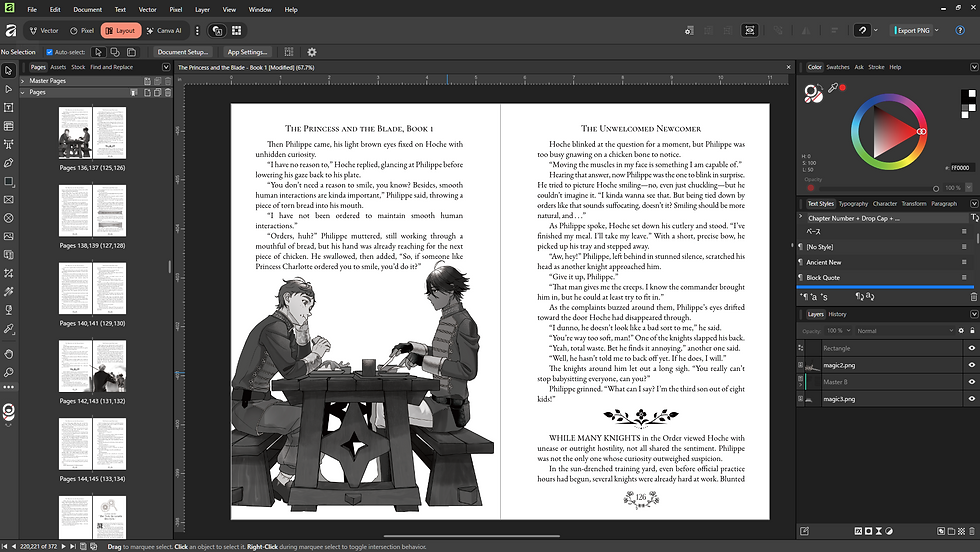Click the Preview mode eye icon
This screenshot has height=552, width=980.
pos(749,30)
